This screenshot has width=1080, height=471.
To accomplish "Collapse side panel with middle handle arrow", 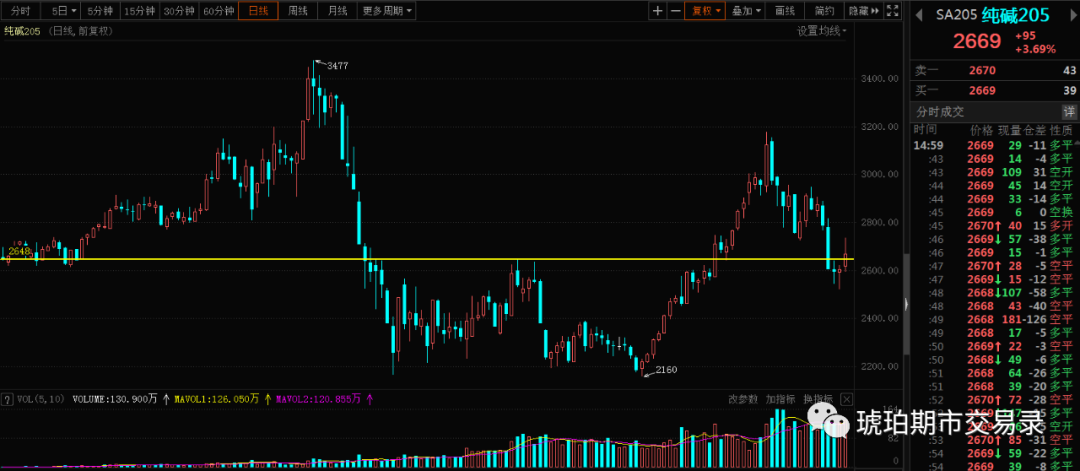I will (x=906, y=304).
